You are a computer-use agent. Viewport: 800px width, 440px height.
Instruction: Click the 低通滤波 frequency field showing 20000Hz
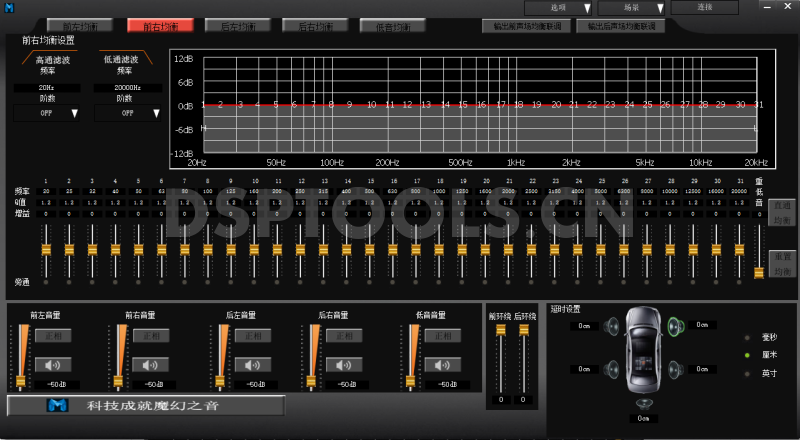(x=124, y=88)
